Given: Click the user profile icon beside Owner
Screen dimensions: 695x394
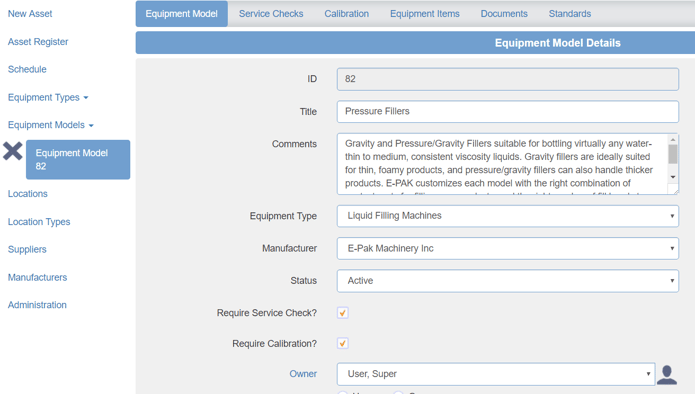Looking at the screenshot, I should 667,374.
